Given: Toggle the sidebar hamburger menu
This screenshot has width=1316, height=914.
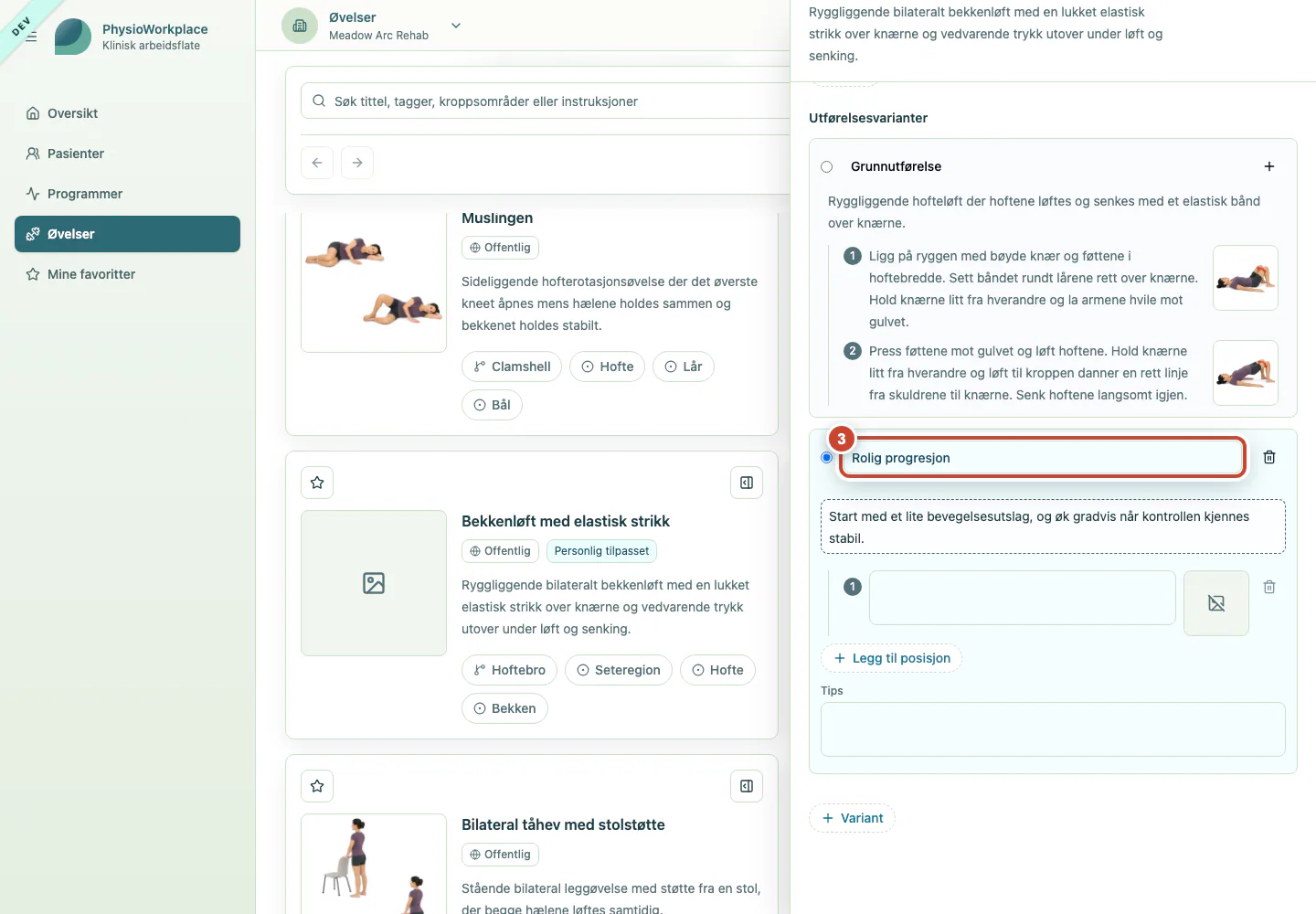Looking at the screenshot, I should tap(31, 37).
